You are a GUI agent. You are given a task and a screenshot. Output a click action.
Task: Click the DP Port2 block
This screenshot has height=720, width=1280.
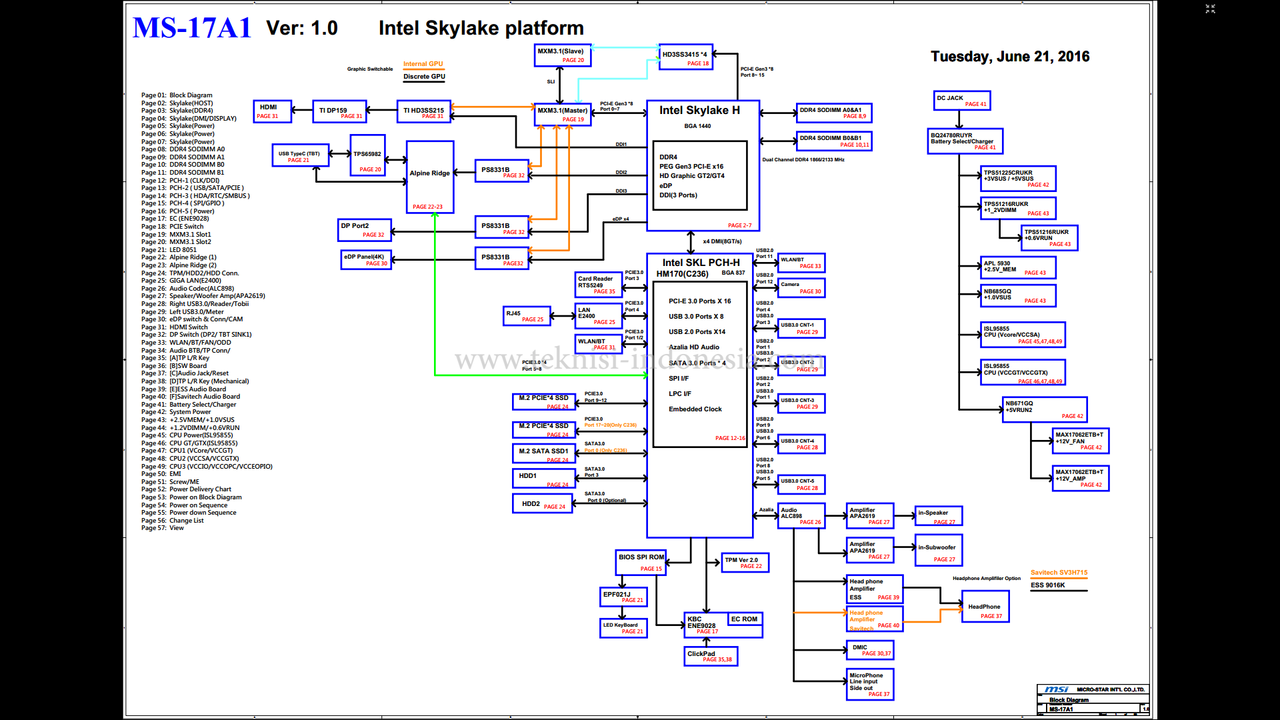pos(363,230)
